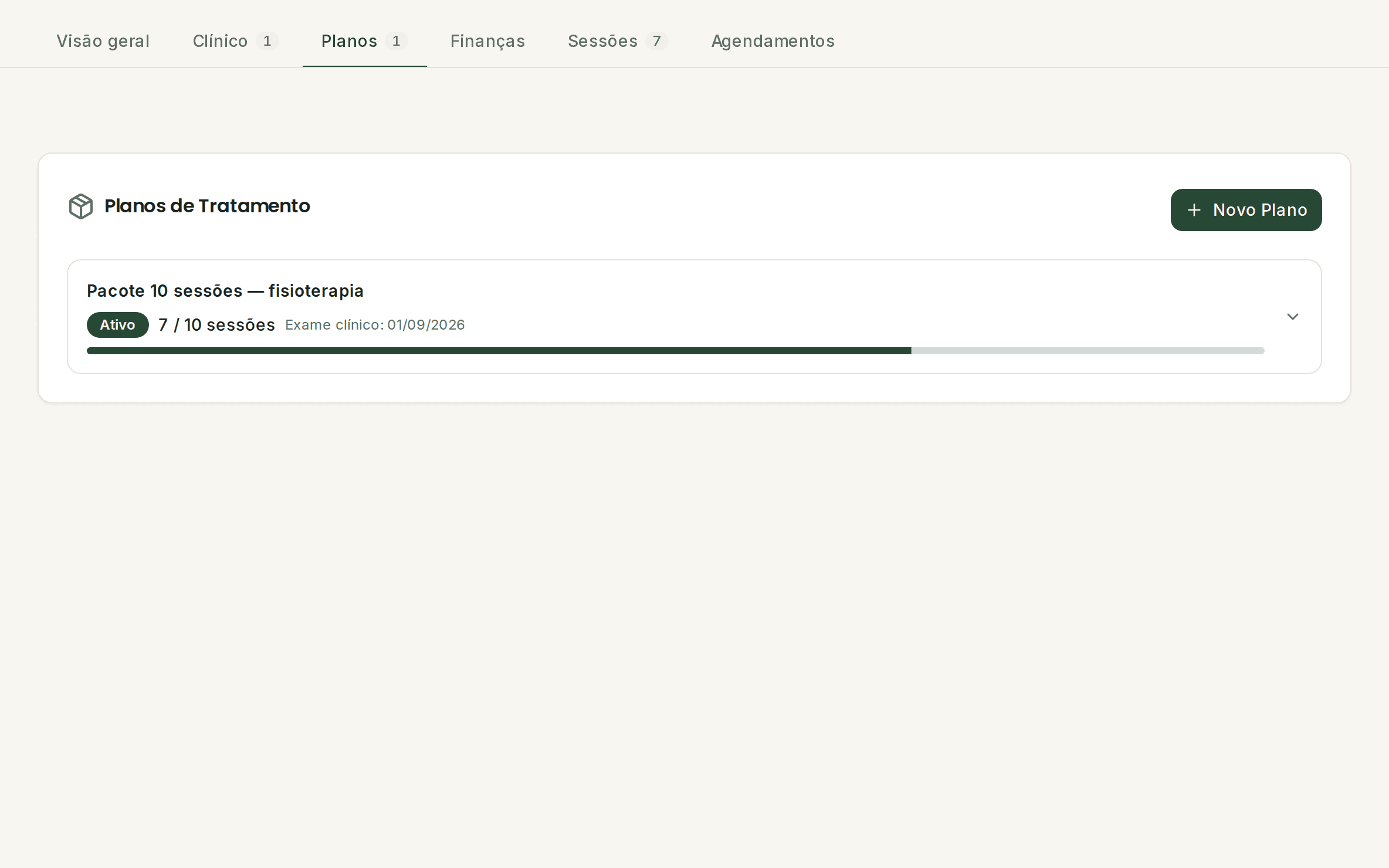Switch to the Agendamentos tab
This screenshot has height=868, width=1389.
pyautogui.click(x=773, y=41)
